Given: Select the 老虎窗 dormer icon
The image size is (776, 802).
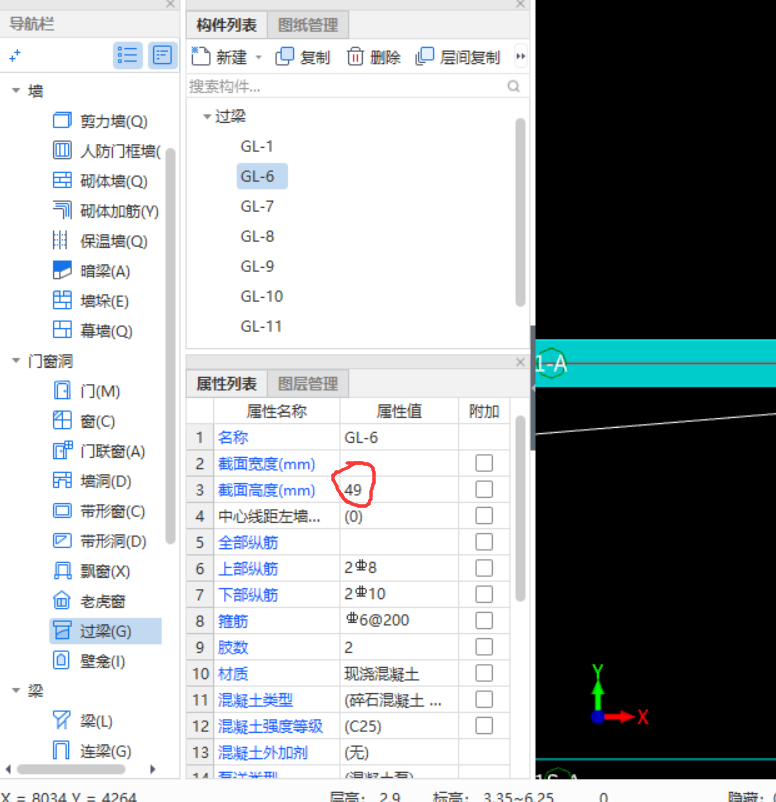Looking at the screenshot, I should (62, 600).
